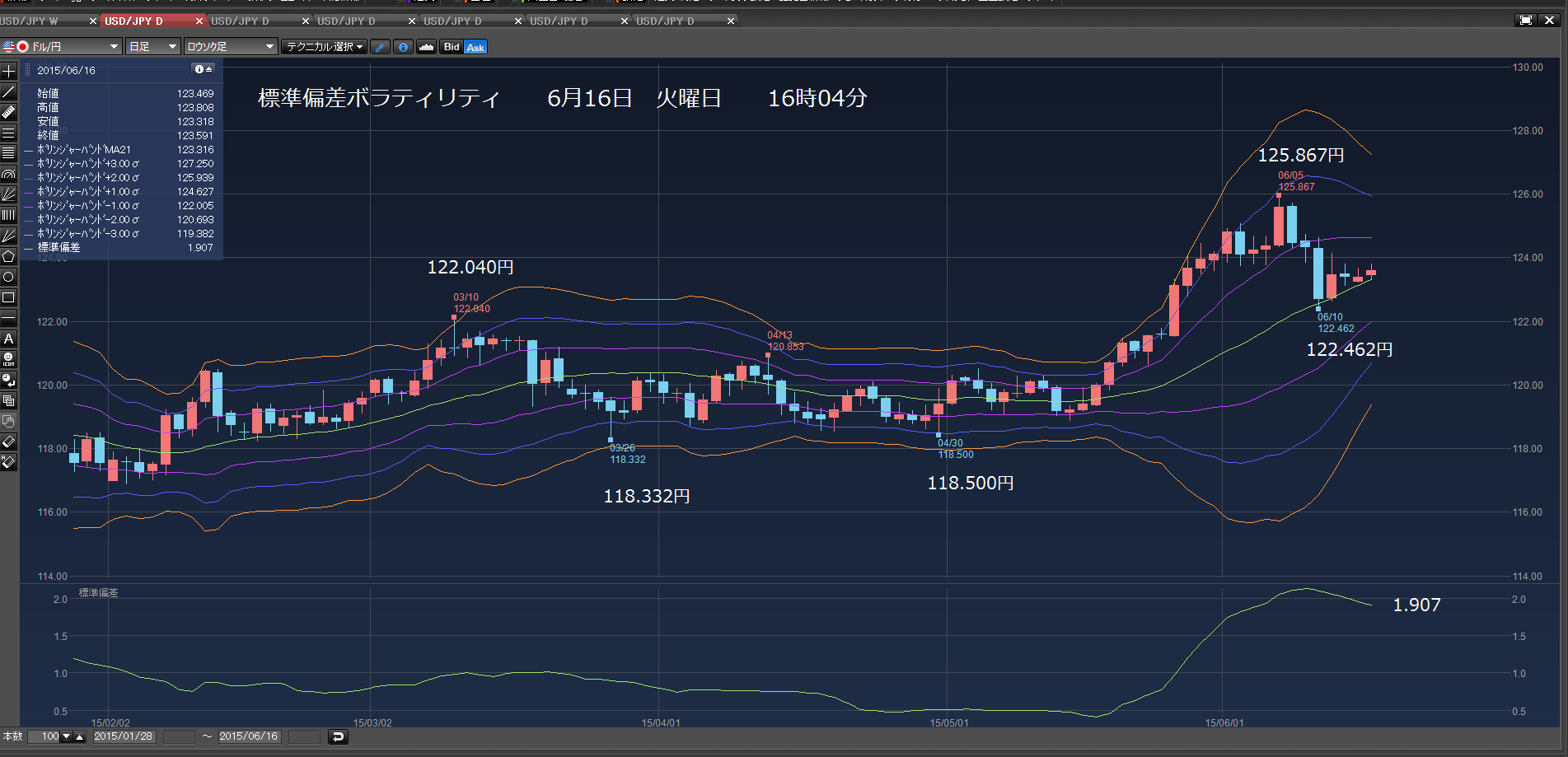
Task: Click the blank field after the end date
Action: (x=304, y=736)
